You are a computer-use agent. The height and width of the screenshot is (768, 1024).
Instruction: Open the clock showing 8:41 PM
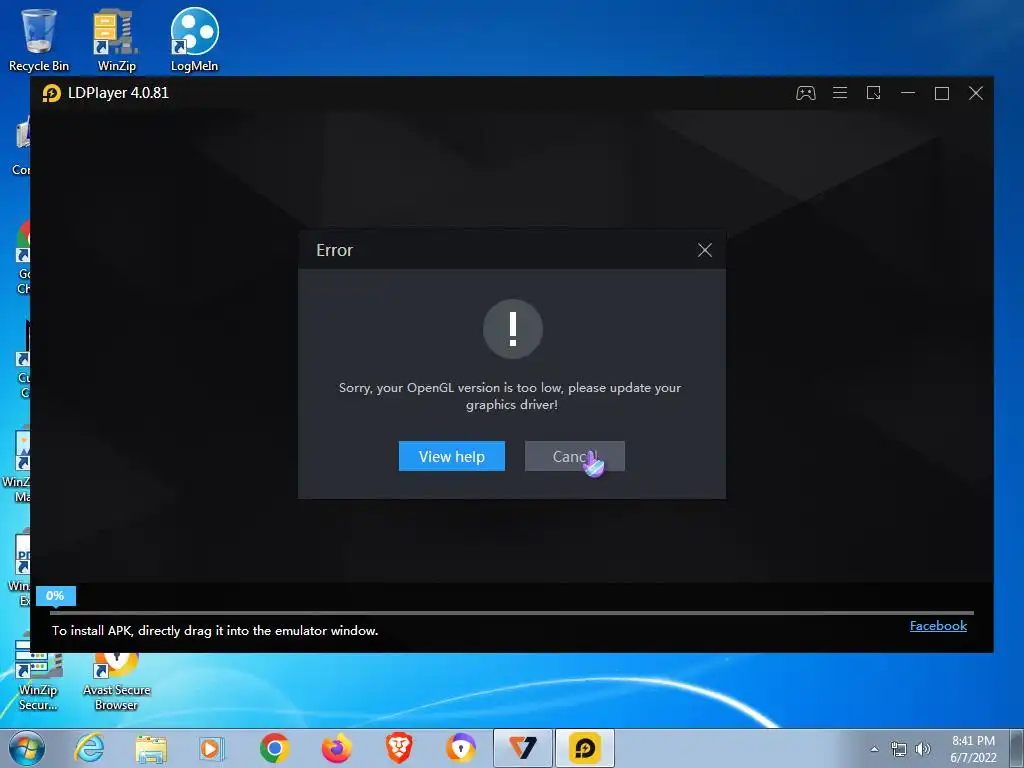point(973,749)
